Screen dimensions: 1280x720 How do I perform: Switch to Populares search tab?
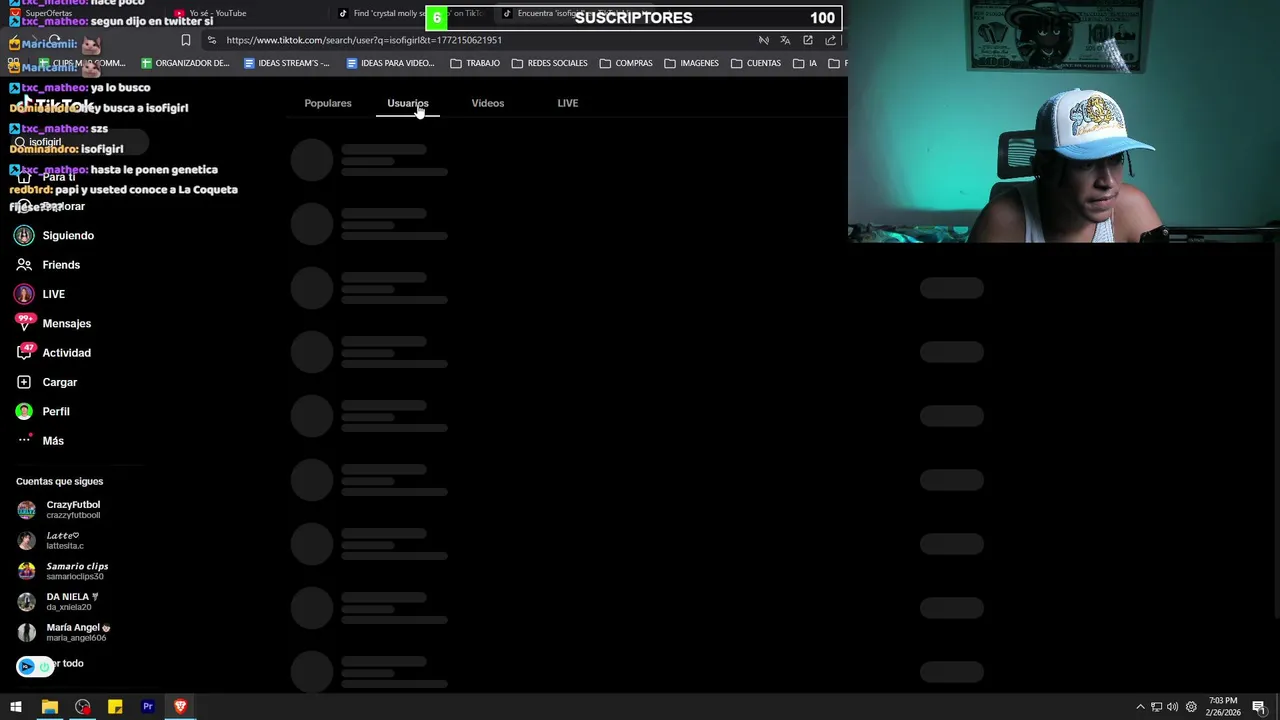[328, 103]
